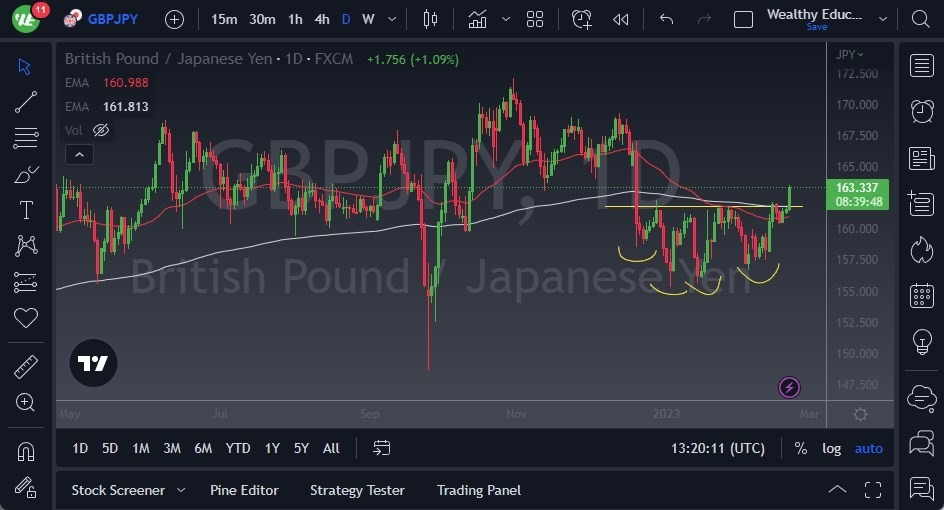Open the forecasting and measurement tools
Viewport: 944px width, 510px height.
point(25,282)
